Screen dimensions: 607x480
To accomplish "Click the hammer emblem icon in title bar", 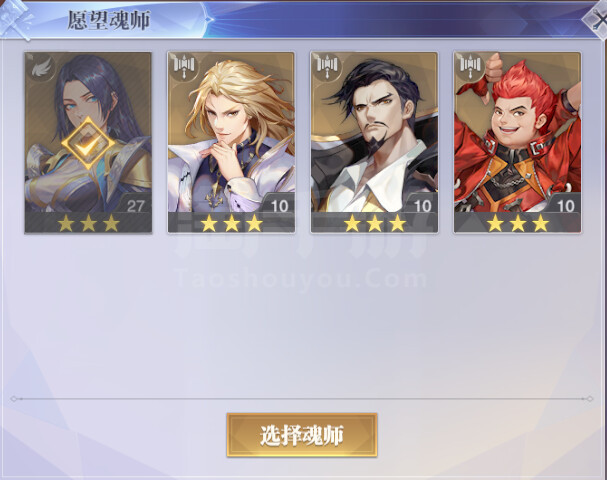I will pos(16,19).
